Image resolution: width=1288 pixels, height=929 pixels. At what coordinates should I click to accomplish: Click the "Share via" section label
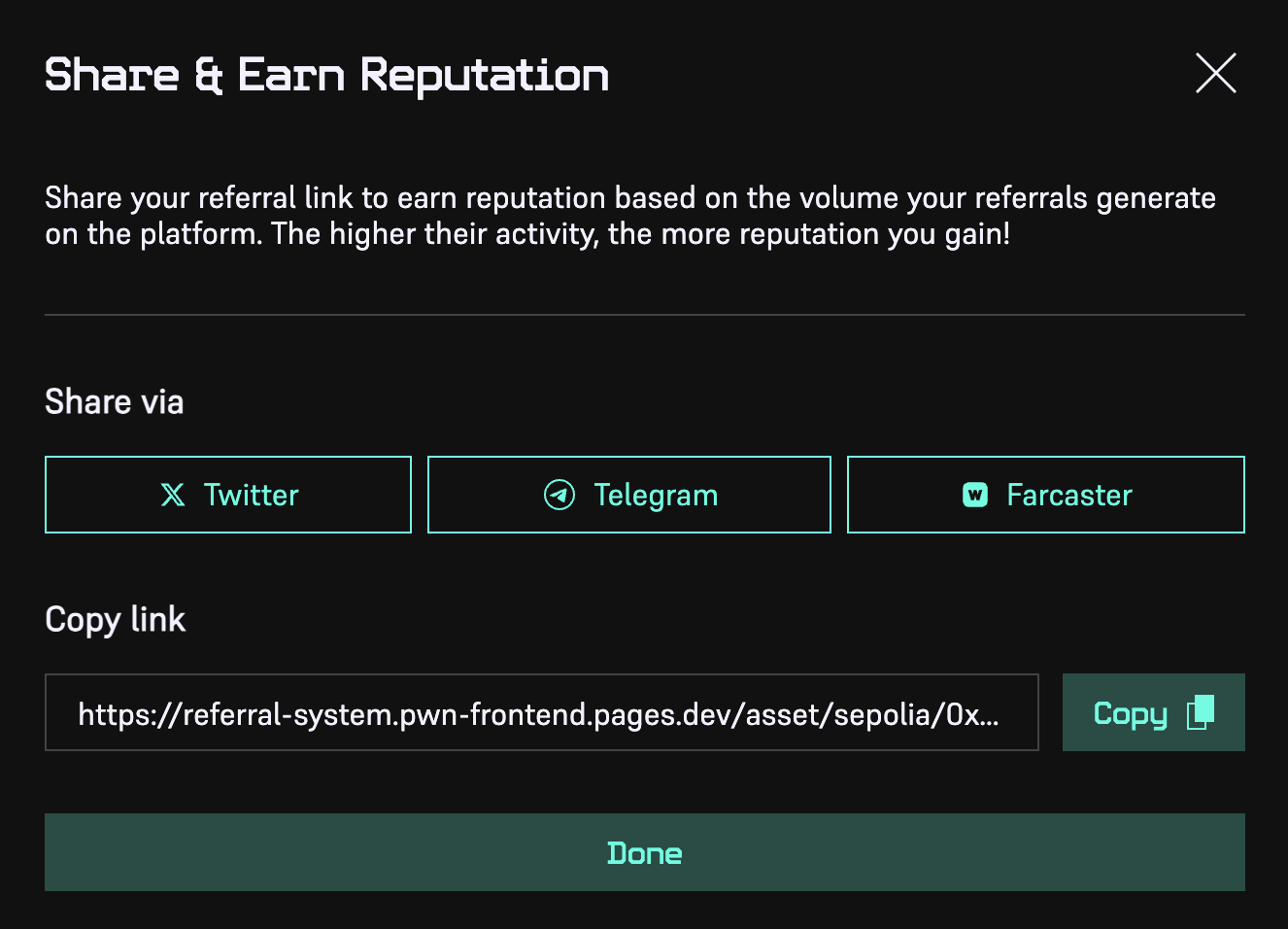(x=115, y=401)
